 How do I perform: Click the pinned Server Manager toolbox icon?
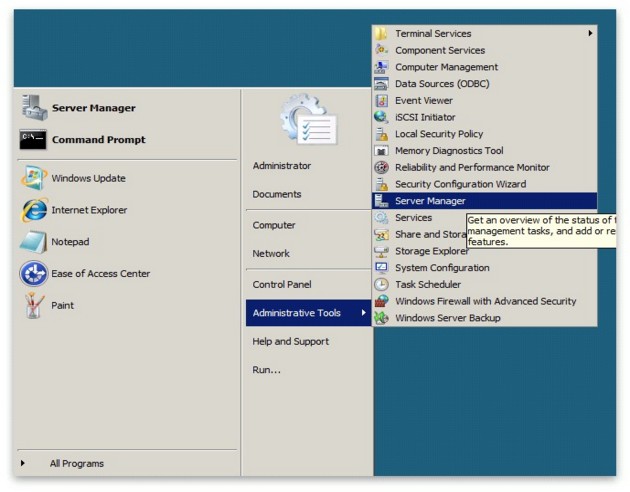tap(35, 108)
